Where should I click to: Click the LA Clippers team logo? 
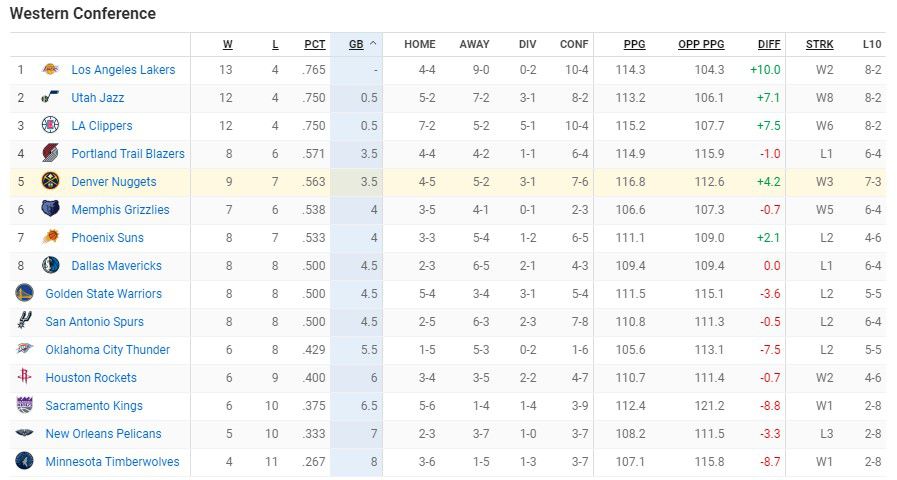click(x=50, y=125)
